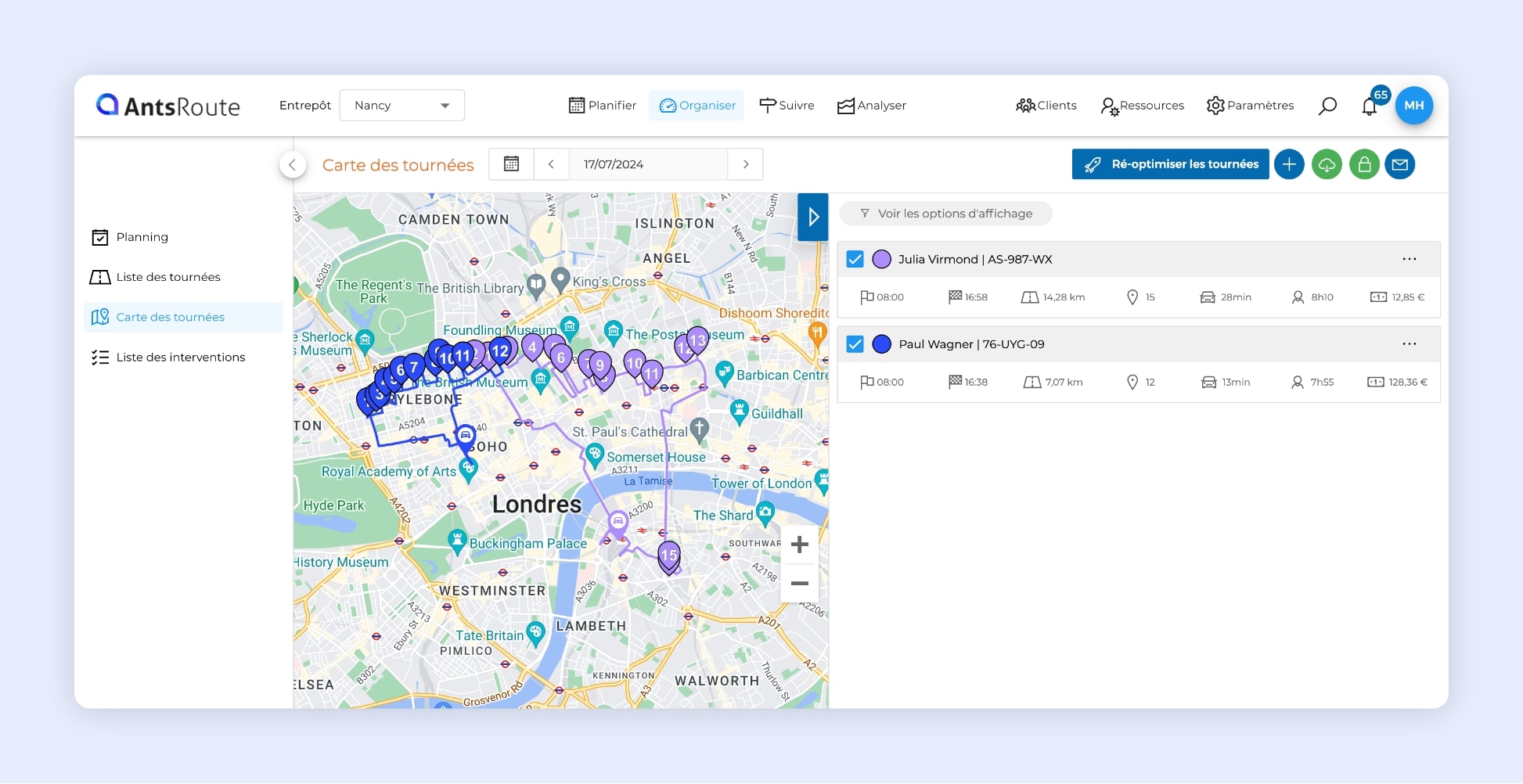Click the notification bell icon
This screenshot has height=784, width=1523.
coord(1369,106)
